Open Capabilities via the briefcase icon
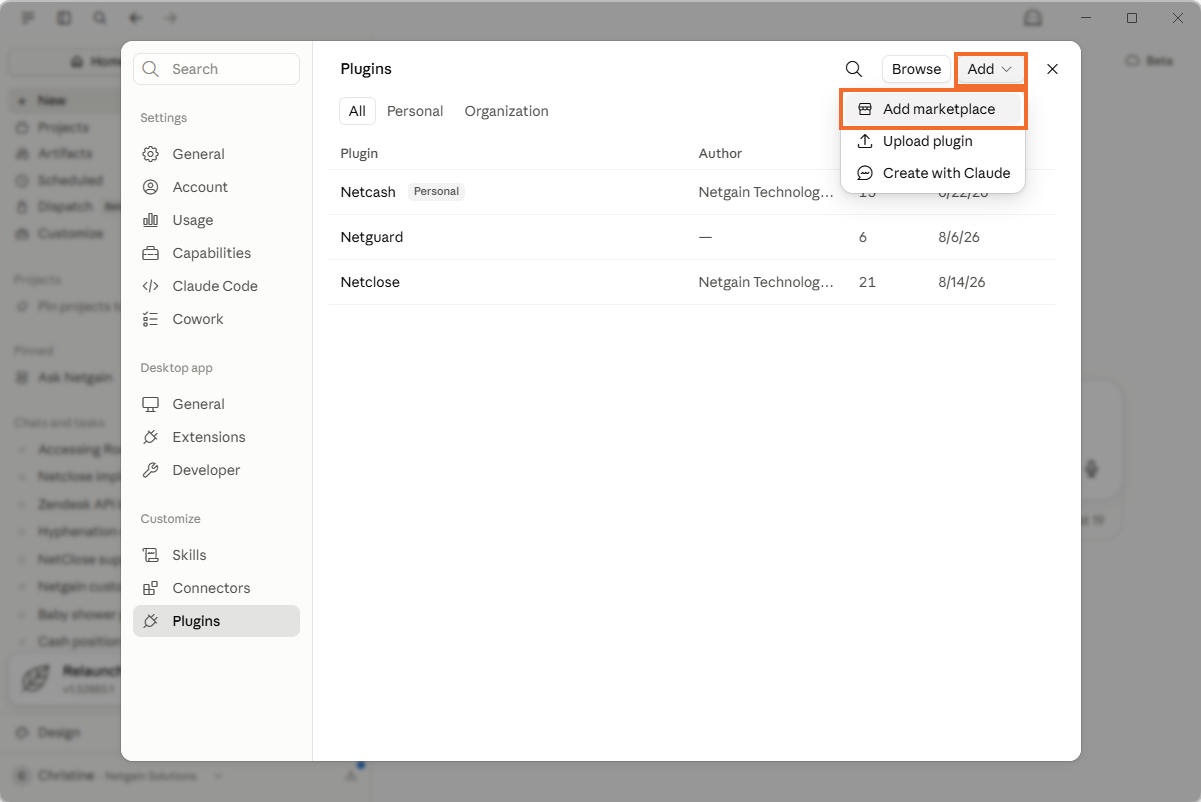 point(150,253)
